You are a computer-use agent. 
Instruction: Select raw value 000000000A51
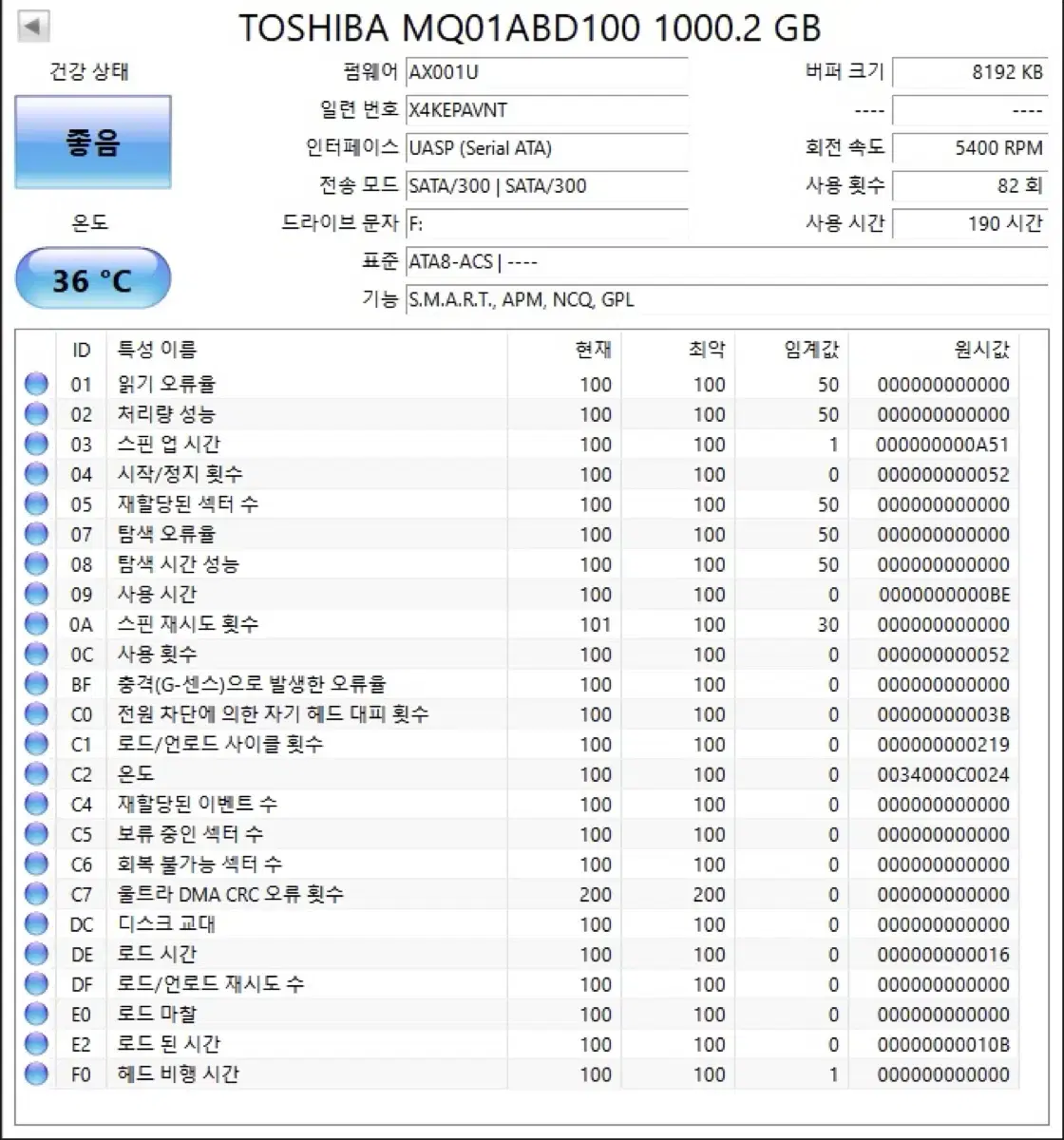click(x=943, y=445)
